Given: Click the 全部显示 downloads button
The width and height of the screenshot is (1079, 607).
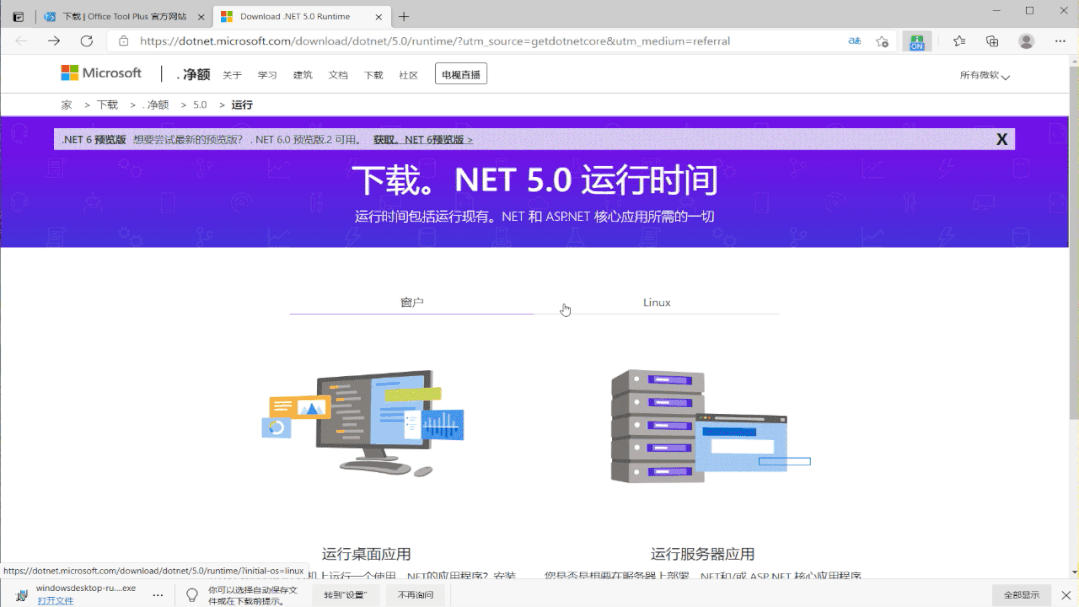Looking at the screenshot, I should pyautogui.click(x=1021, y=595).
